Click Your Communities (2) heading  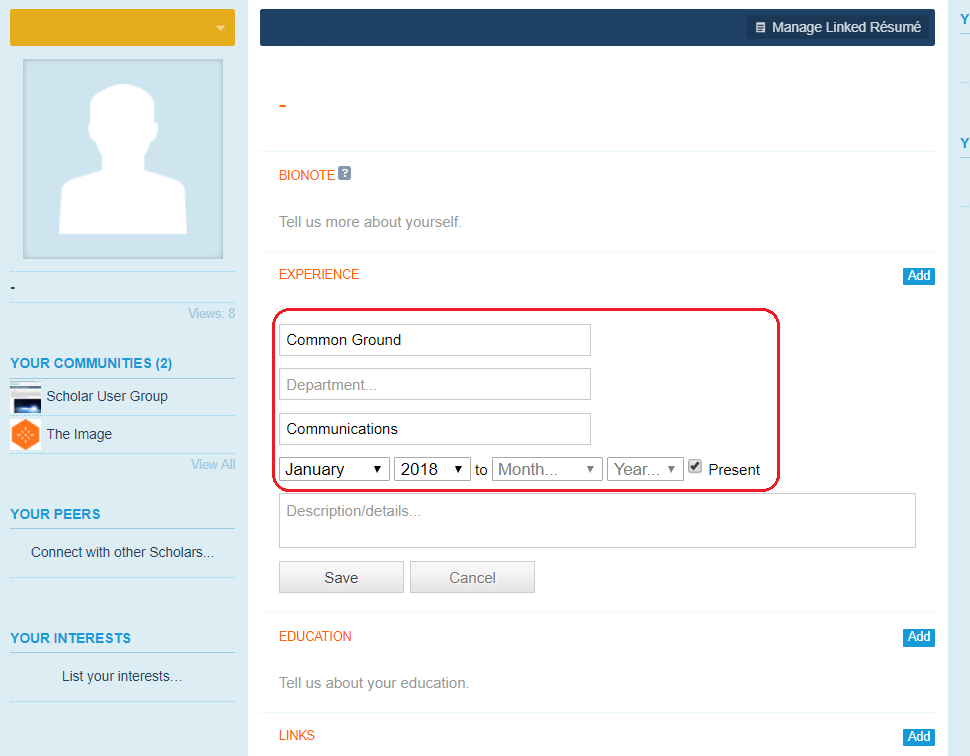[x=91, y=363]
